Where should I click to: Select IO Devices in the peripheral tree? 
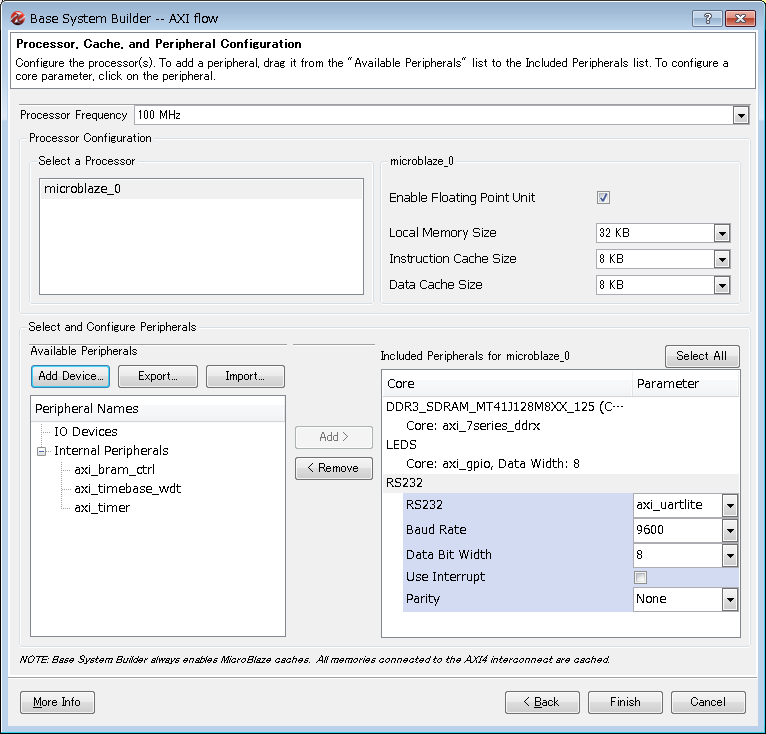pos(86,432)
